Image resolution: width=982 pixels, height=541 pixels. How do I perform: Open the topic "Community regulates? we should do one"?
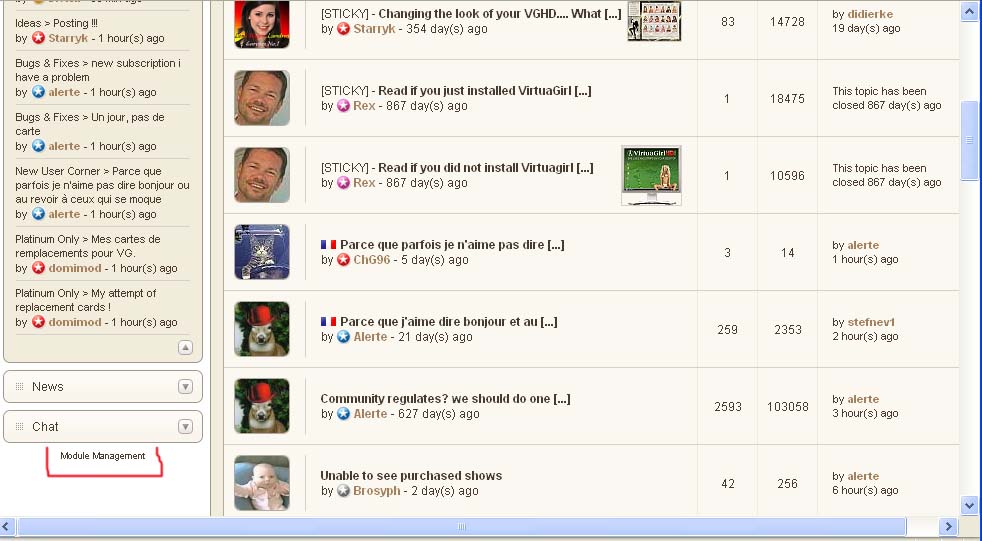pos(445,399)
